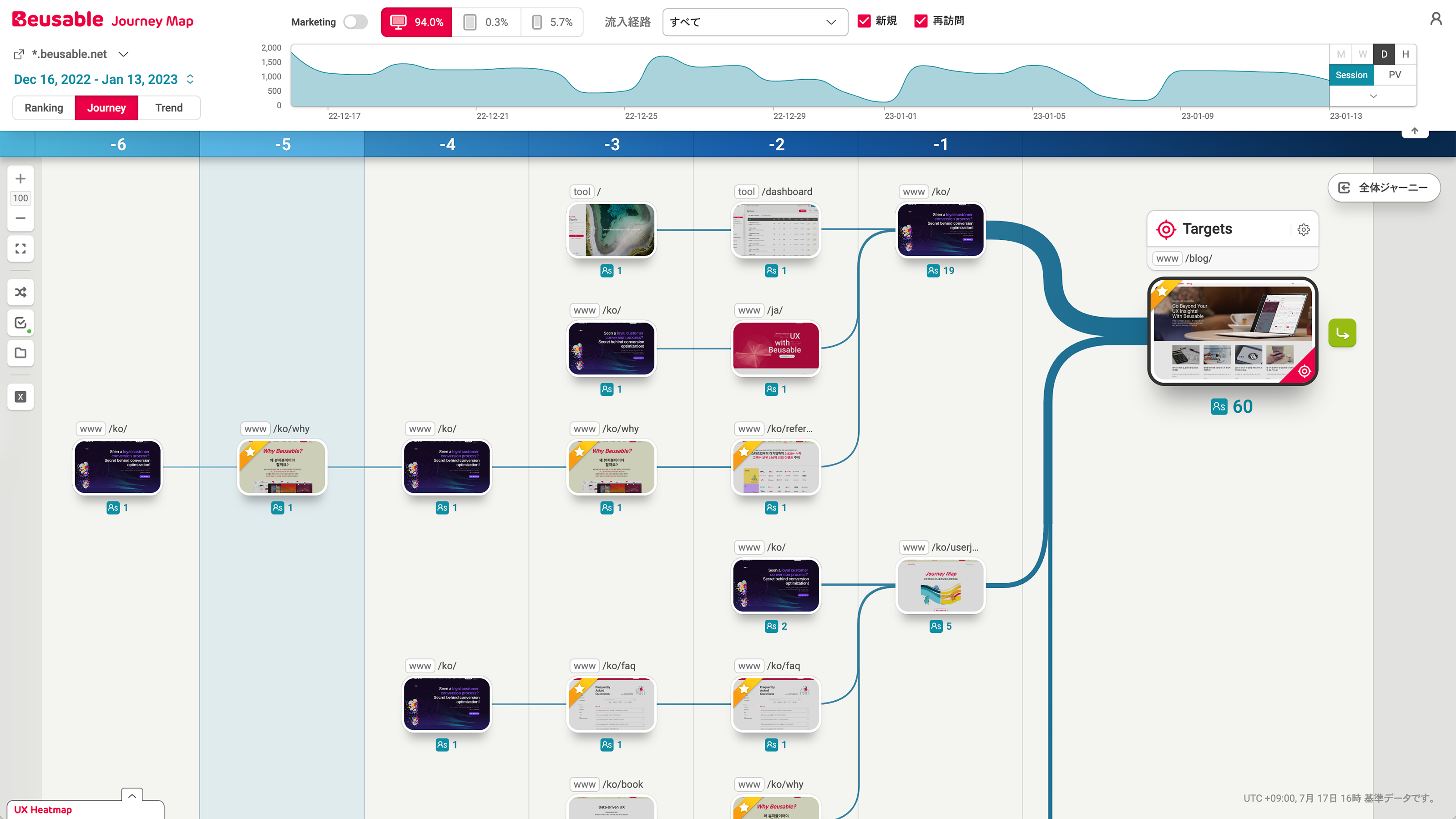Open the user account icon
Screen dimensions: 1456x819
tap(1436, 20)
